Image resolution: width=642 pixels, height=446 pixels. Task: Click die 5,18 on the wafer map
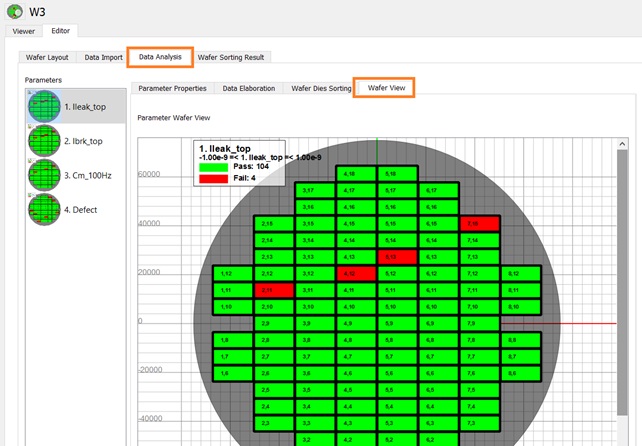click(398, 174)
